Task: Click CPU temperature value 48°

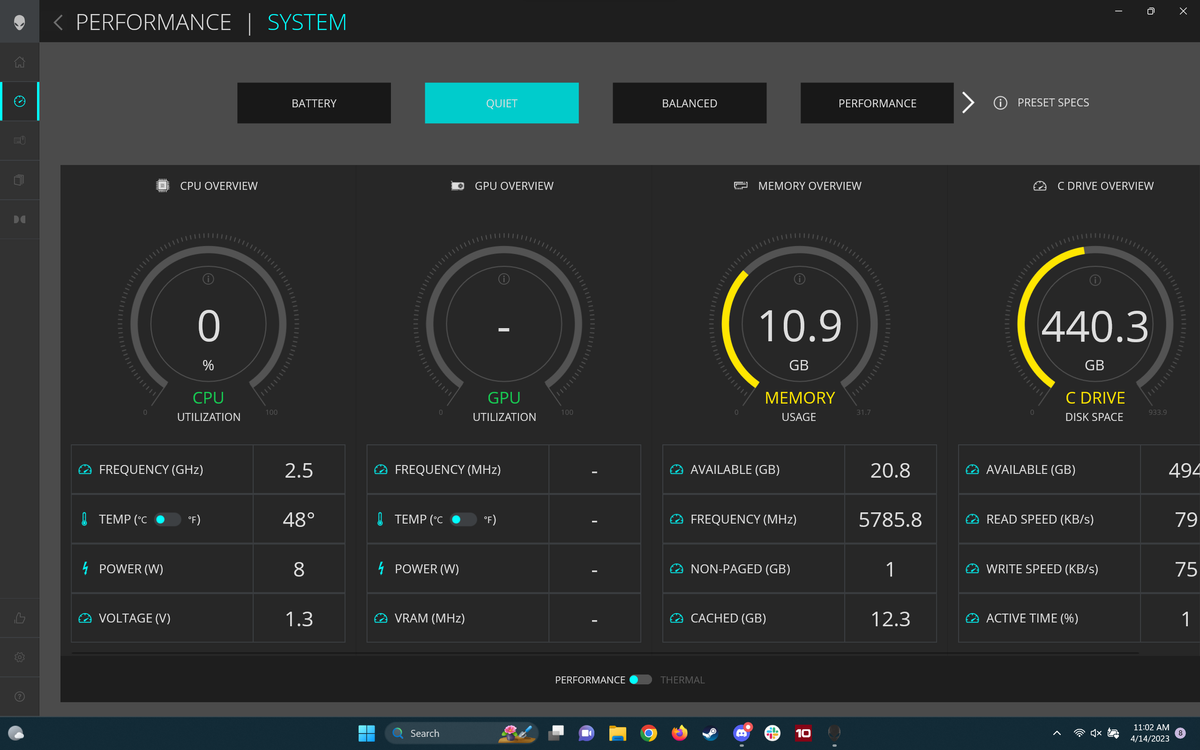Action: (x=299, y=520)
